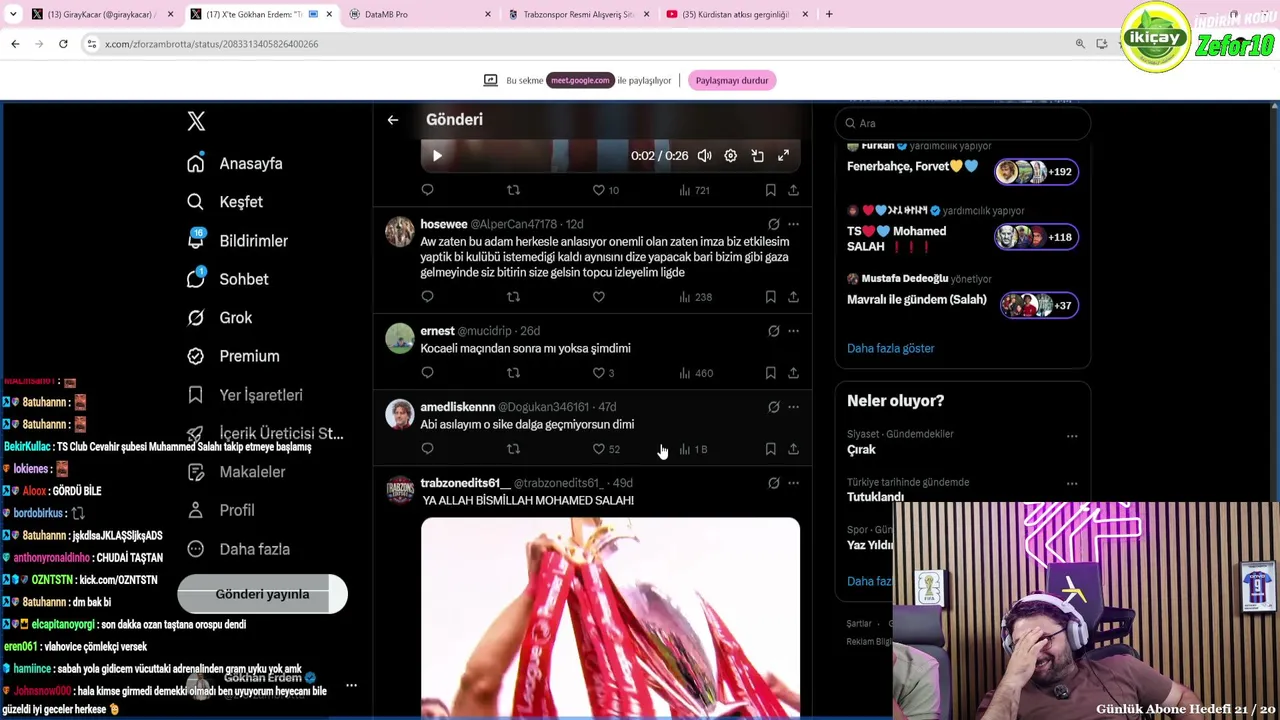Open Anasayfa in the sidebar
The image size is (1280, 720).
pos(236,164)
